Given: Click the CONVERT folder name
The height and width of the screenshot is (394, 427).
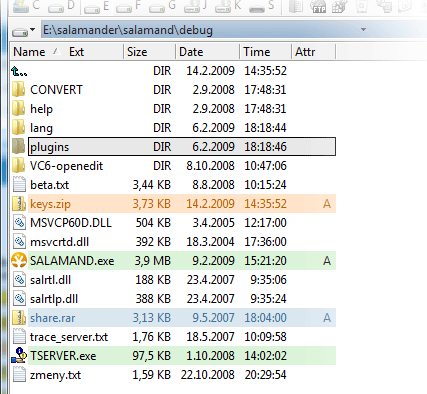Looking at the screenshot, I should click(x=56, y=90).
